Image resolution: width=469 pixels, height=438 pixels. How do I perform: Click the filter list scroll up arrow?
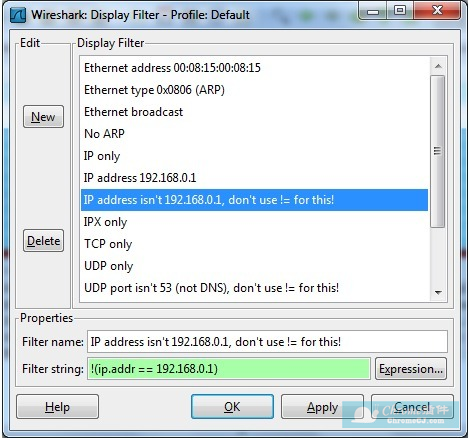coord(438,66)
